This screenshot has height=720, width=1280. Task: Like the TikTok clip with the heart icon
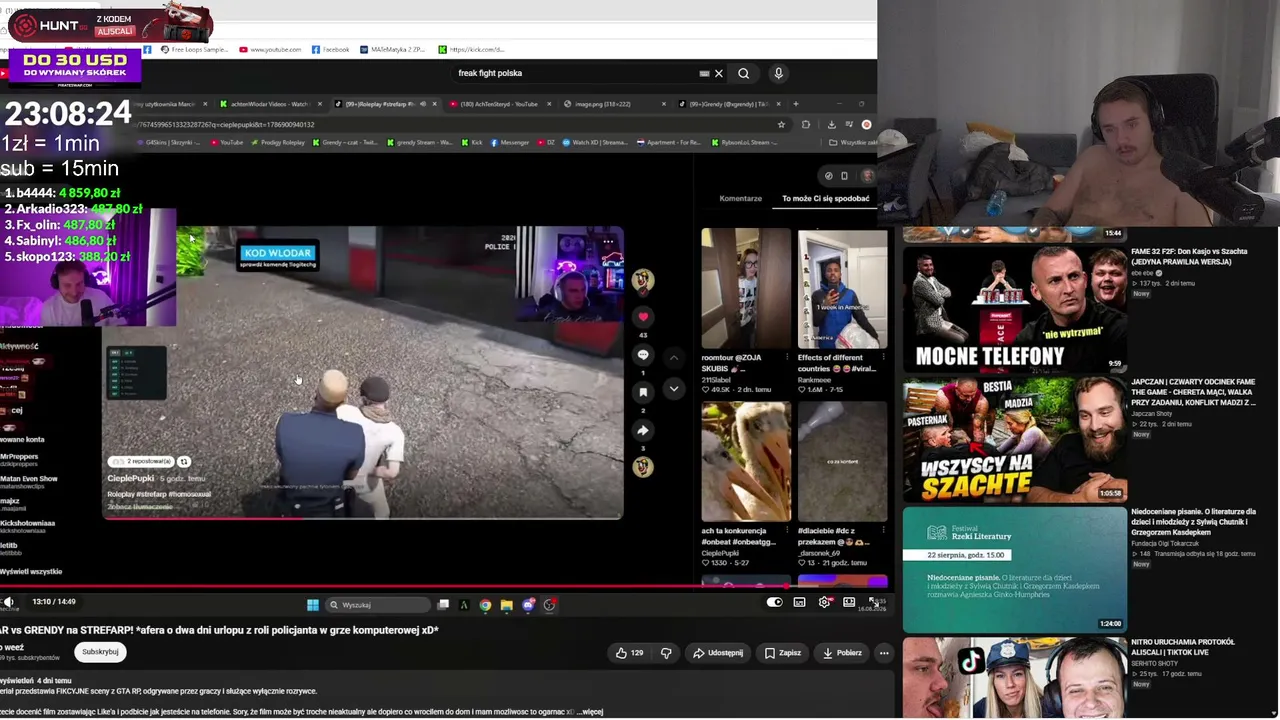pyautogui.click(x=643, y=317)
